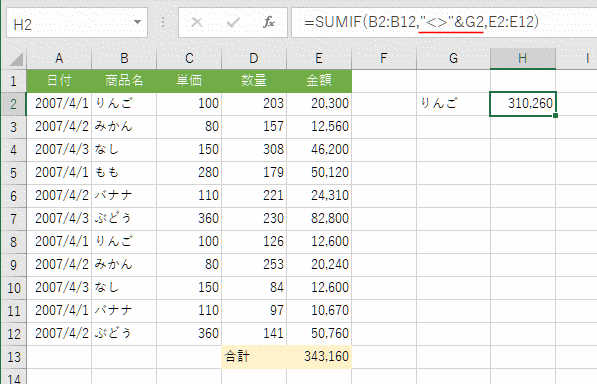Select column C header

pos(189,59)
